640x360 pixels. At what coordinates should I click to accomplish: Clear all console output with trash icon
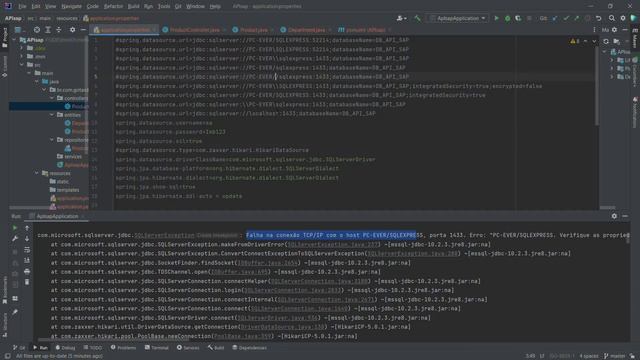point(27,282)
